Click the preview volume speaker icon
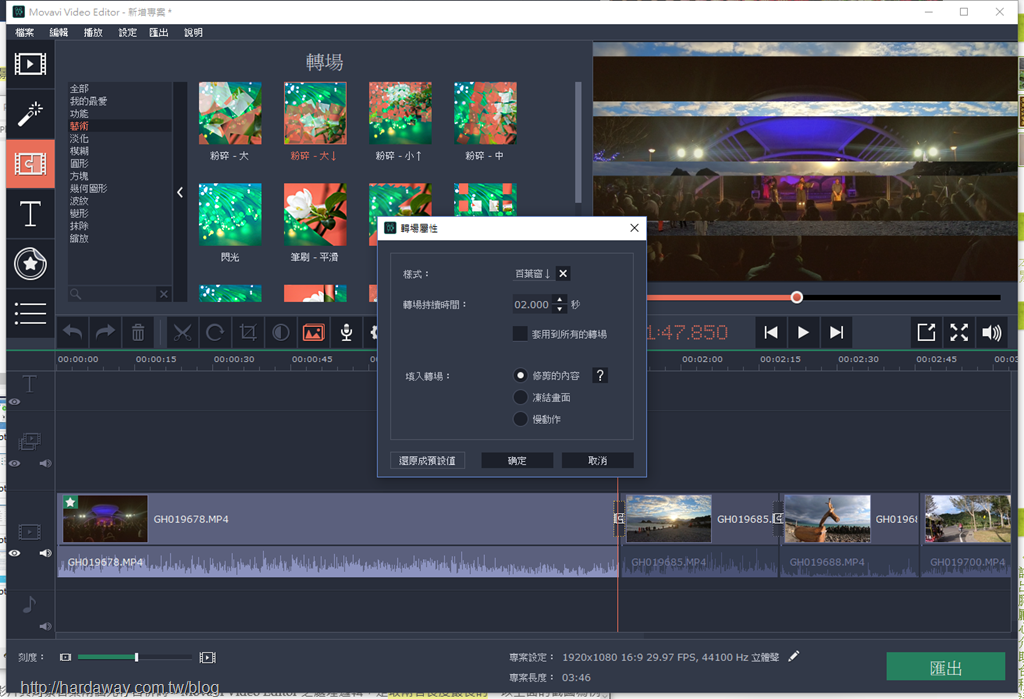1024x699 pixels. tap(991, 333)
